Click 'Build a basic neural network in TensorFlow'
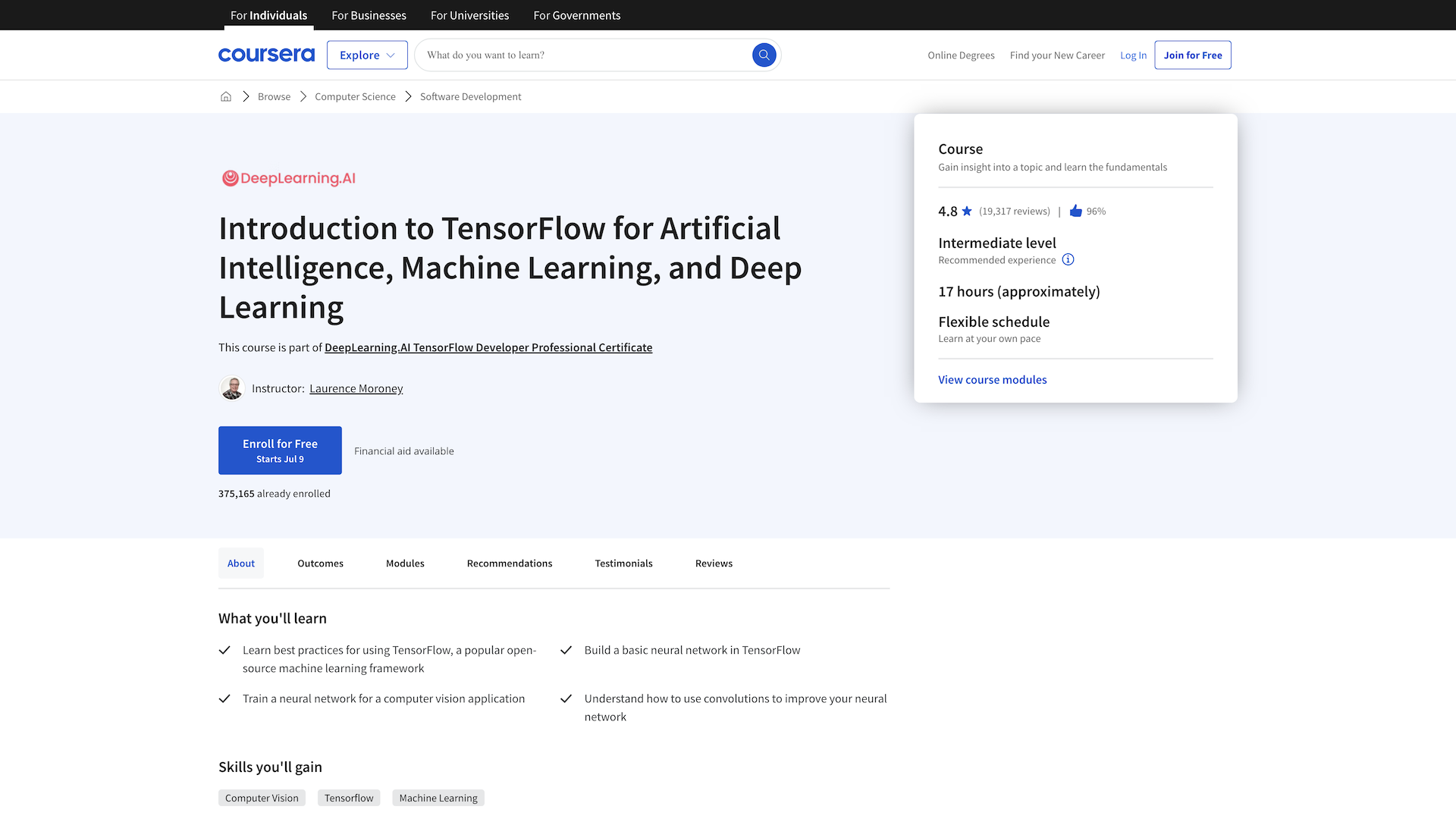This screenshot has width=1456, height=819. click(x=692, y=650)
